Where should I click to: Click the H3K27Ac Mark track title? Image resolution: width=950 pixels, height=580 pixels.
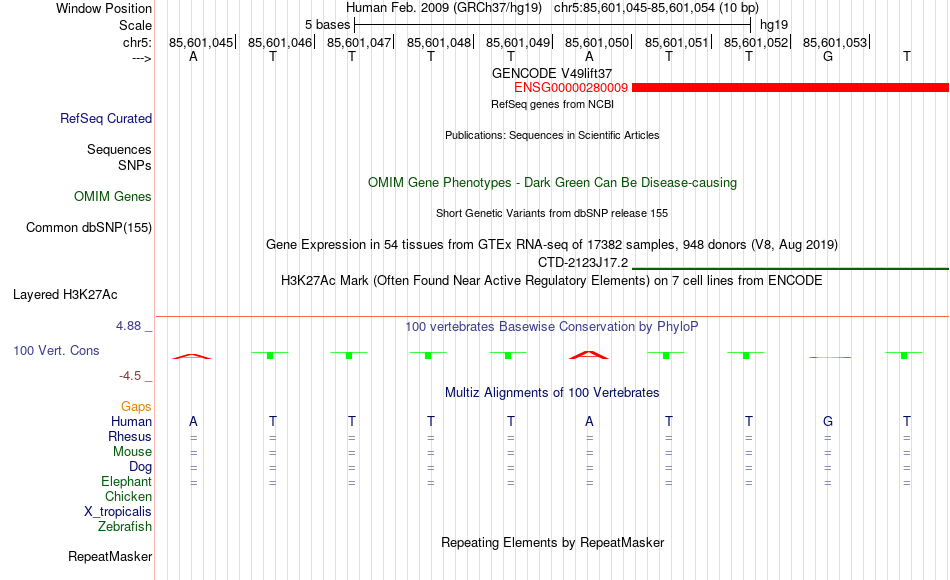point(552,281)
